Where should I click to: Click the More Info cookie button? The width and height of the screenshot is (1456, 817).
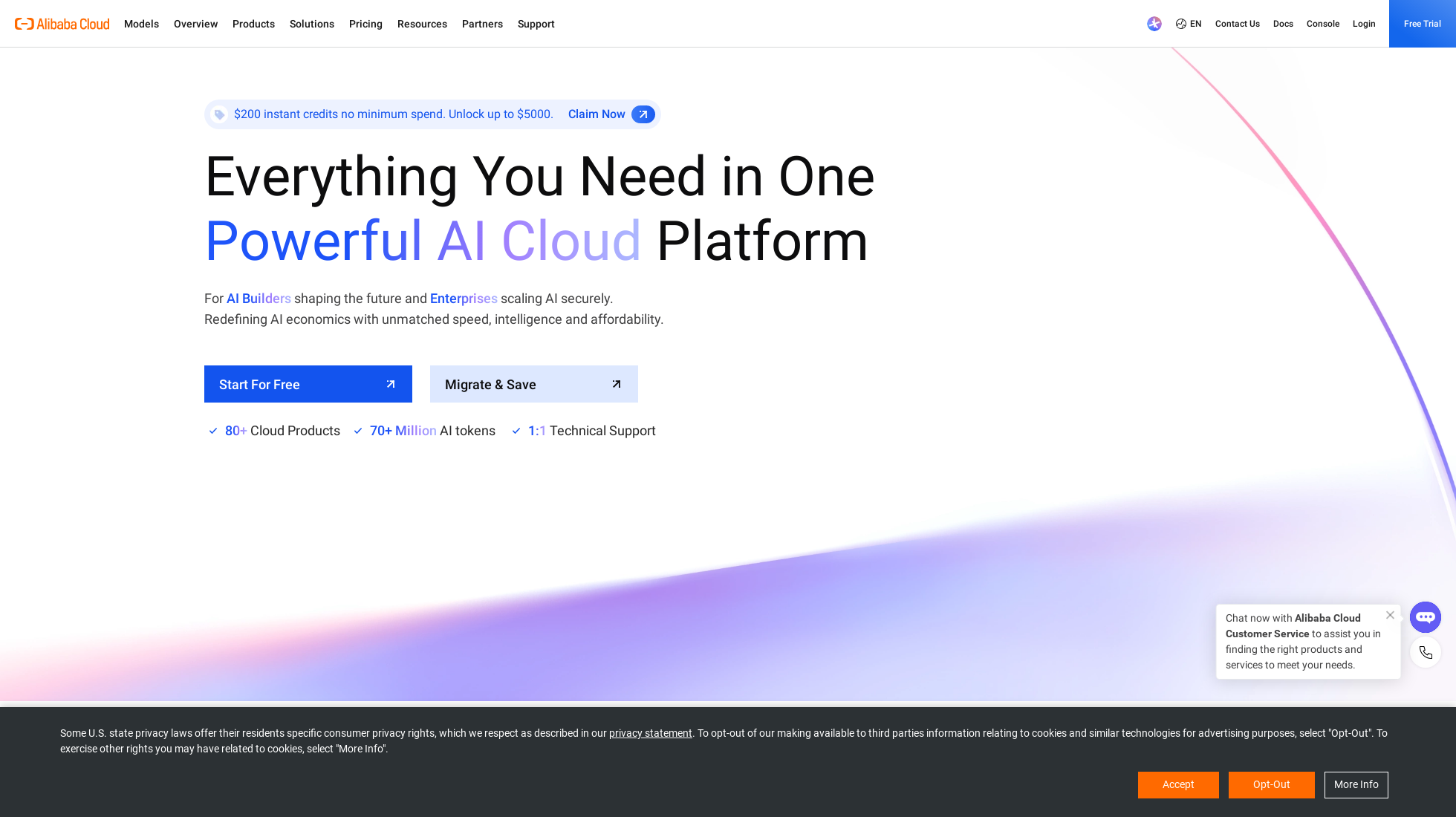point(1356,785)
